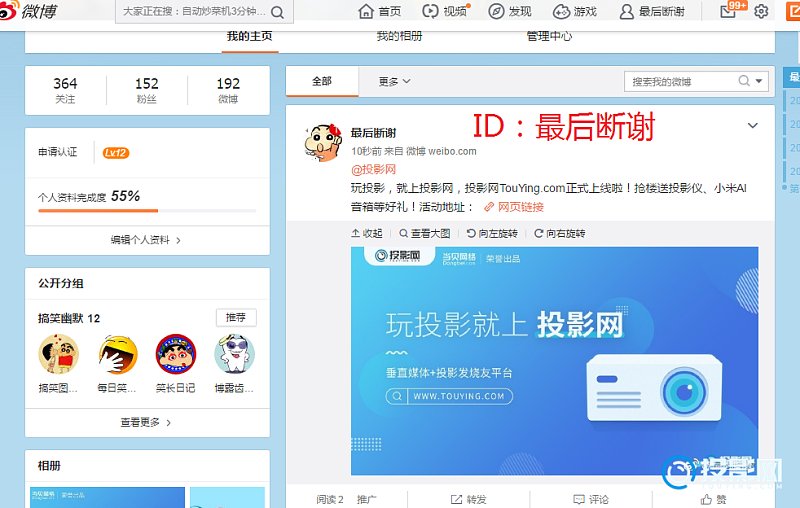Click the 公开分组 heading
This screenshot has width=800, height=508.
point(61,283)
